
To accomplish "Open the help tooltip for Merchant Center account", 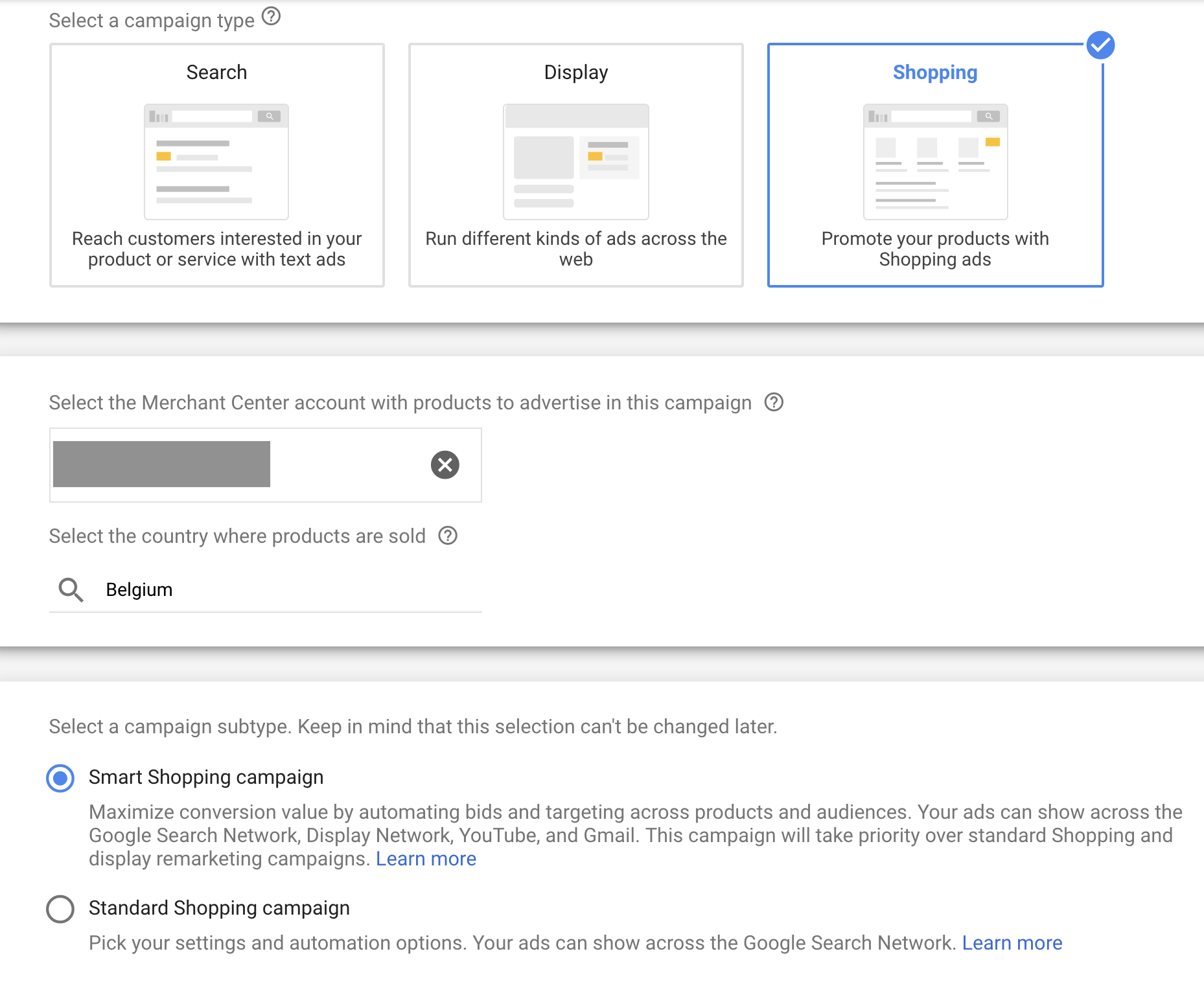I will [x=774, y=402].
